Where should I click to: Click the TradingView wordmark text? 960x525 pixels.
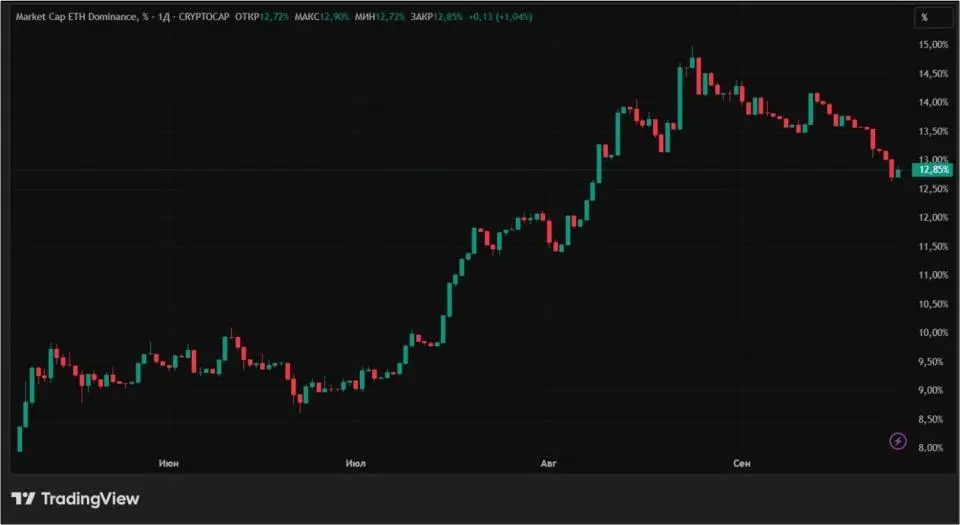[90, 499]
